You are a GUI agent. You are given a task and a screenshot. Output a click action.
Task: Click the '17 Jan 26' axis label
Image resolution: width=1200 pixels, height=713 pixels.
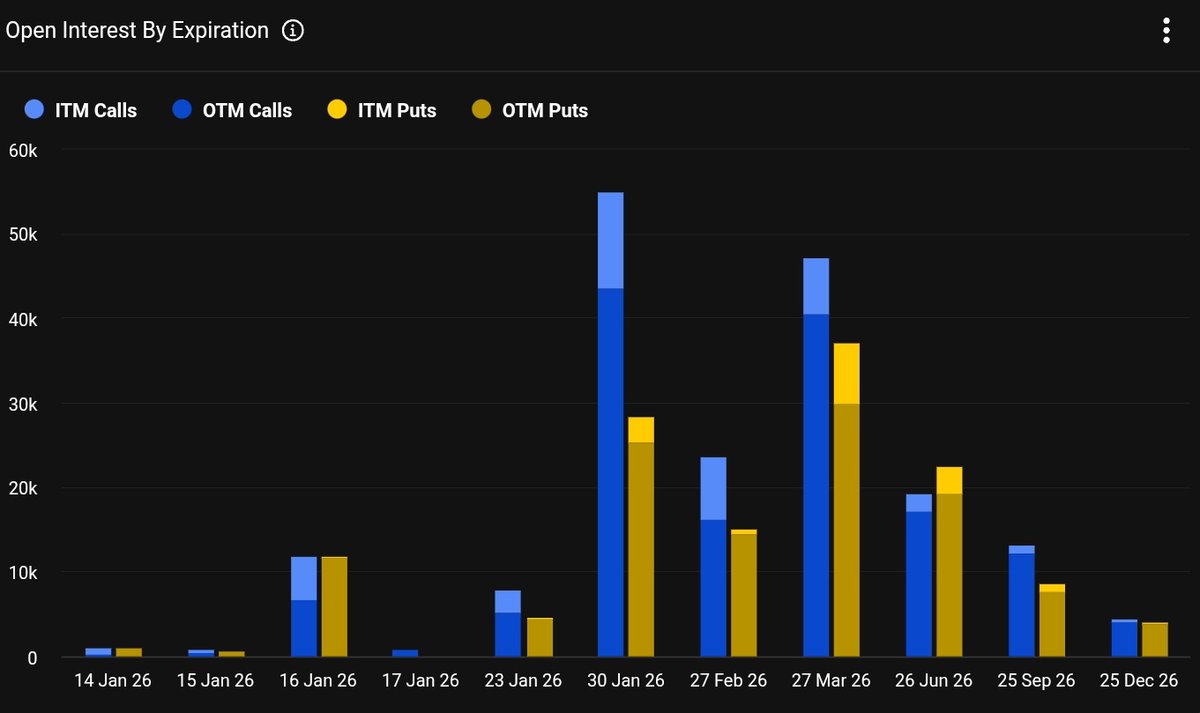[421, 681]
